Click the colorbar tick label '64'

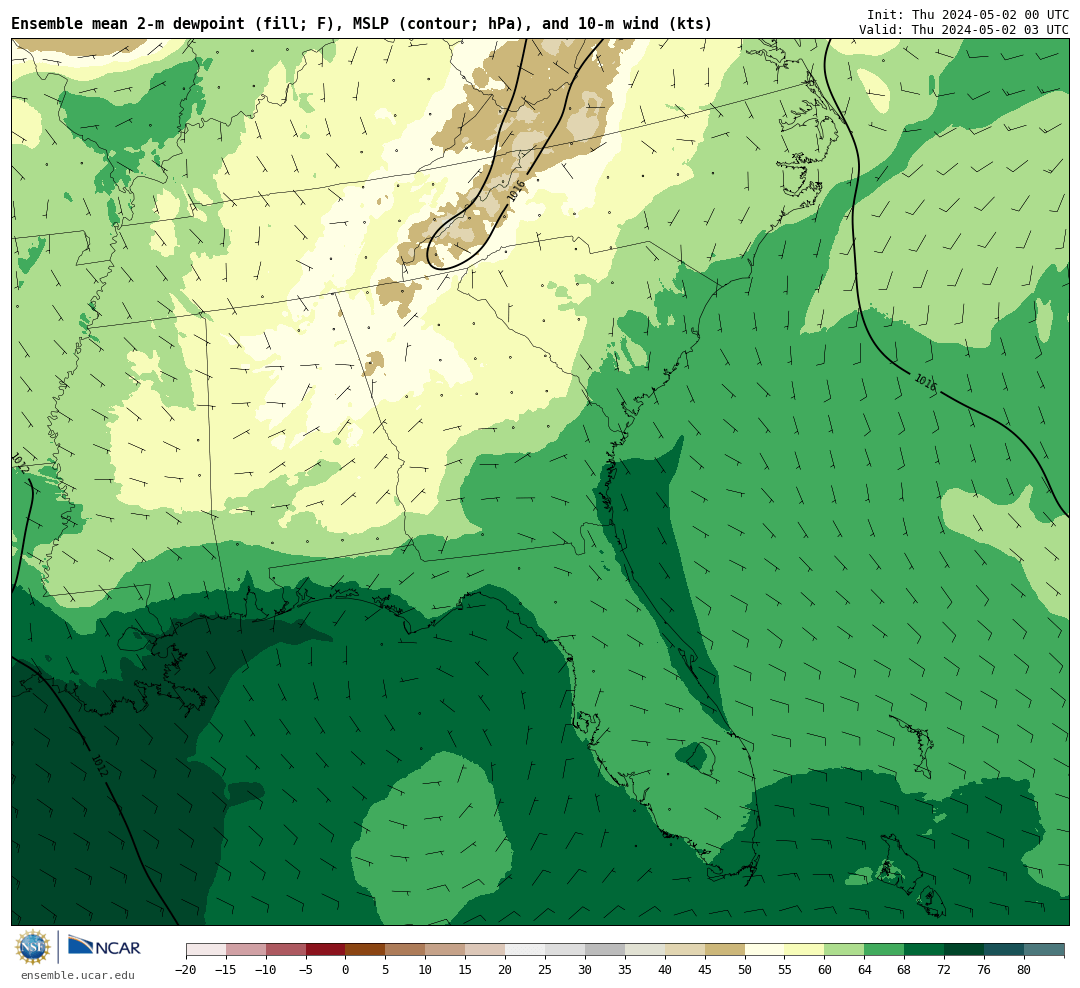pos(865,970)
